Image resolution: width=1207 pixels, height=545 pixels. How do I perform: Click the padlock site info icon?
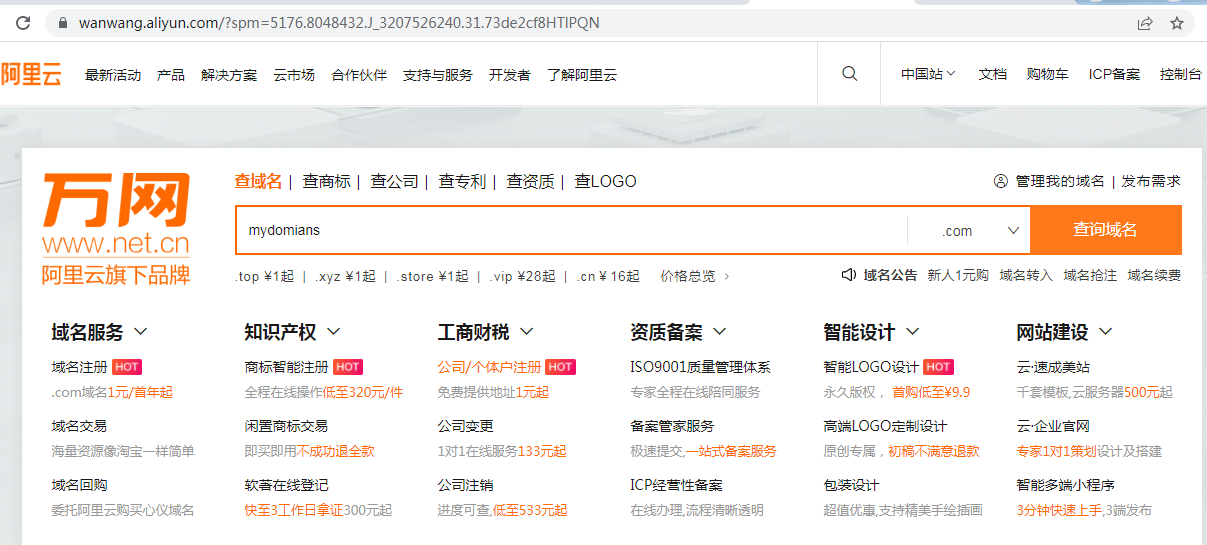click(x=63, y=22)
